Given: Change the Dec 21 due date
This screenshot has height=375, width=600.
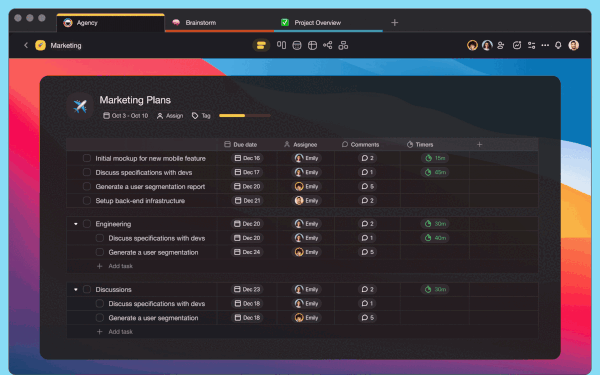Looking at the screenshot, I should (x=247, y=201).
